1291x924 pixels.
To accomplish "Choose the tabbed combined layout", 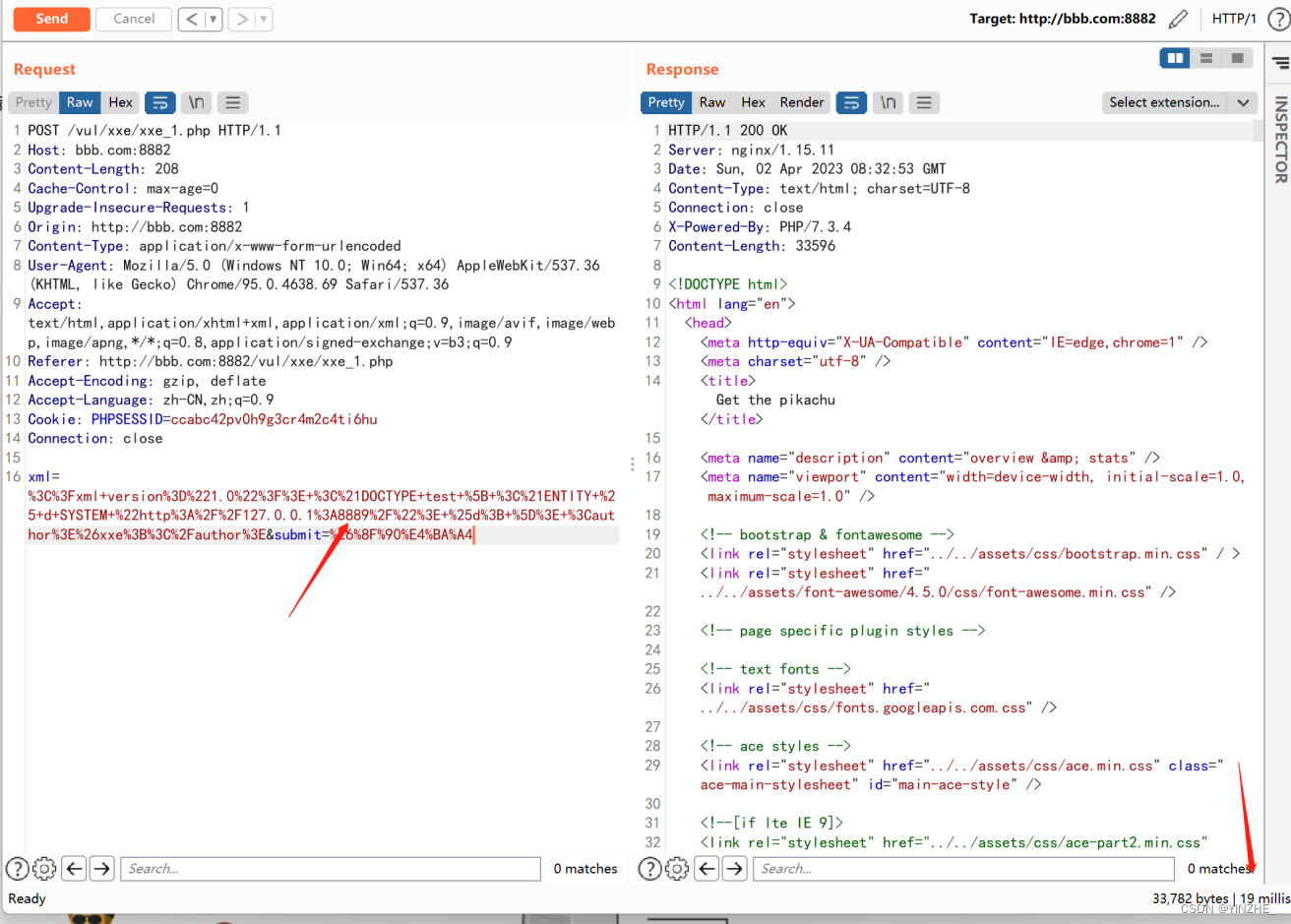I will pyautogui.click(x=1237, y=58).
